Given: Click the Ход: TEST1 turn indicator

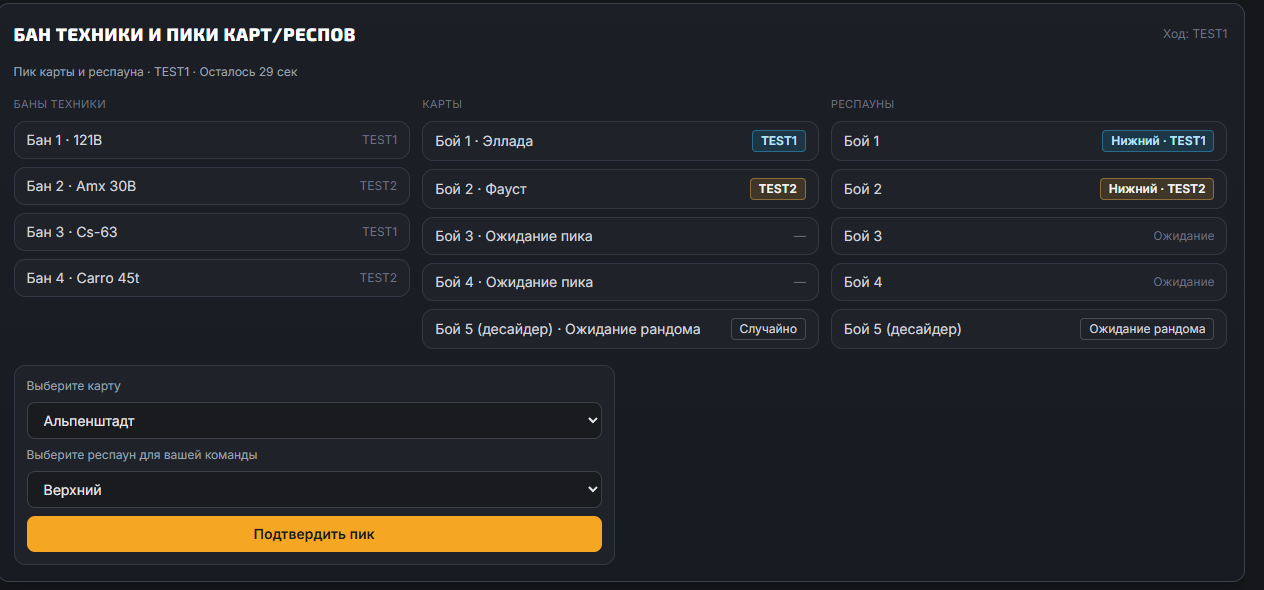Looking at the screenshot, I should 1194,34.
